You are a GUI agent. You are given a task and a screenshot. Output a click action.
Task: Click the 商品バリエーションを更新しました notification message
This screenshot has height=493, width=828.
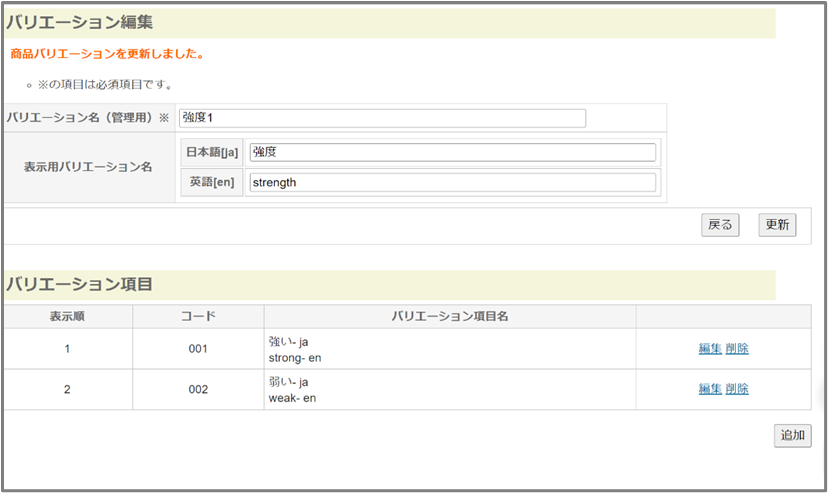107,54
